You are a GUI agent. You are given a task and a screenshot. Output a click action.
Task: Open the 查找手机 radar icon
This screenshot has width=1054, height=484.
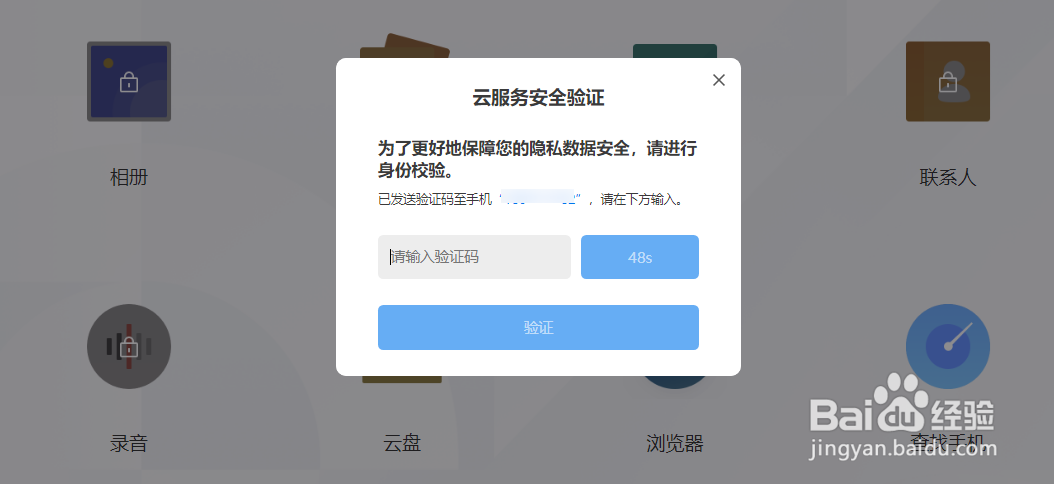click(x=947, y=346)
